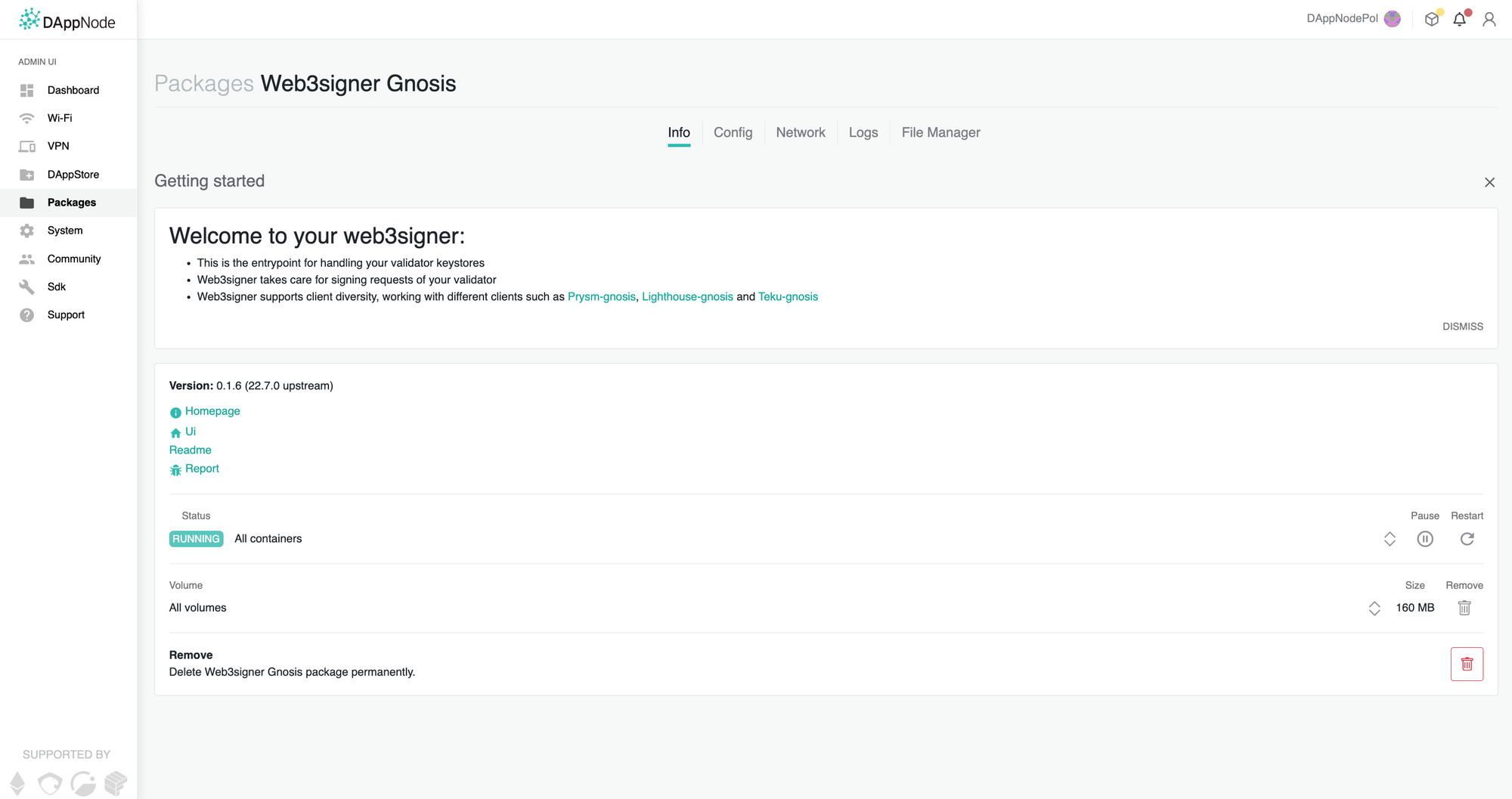Click the DAppNode logo
Viewport: 1512px width, 799px height.
click(67, 20)
